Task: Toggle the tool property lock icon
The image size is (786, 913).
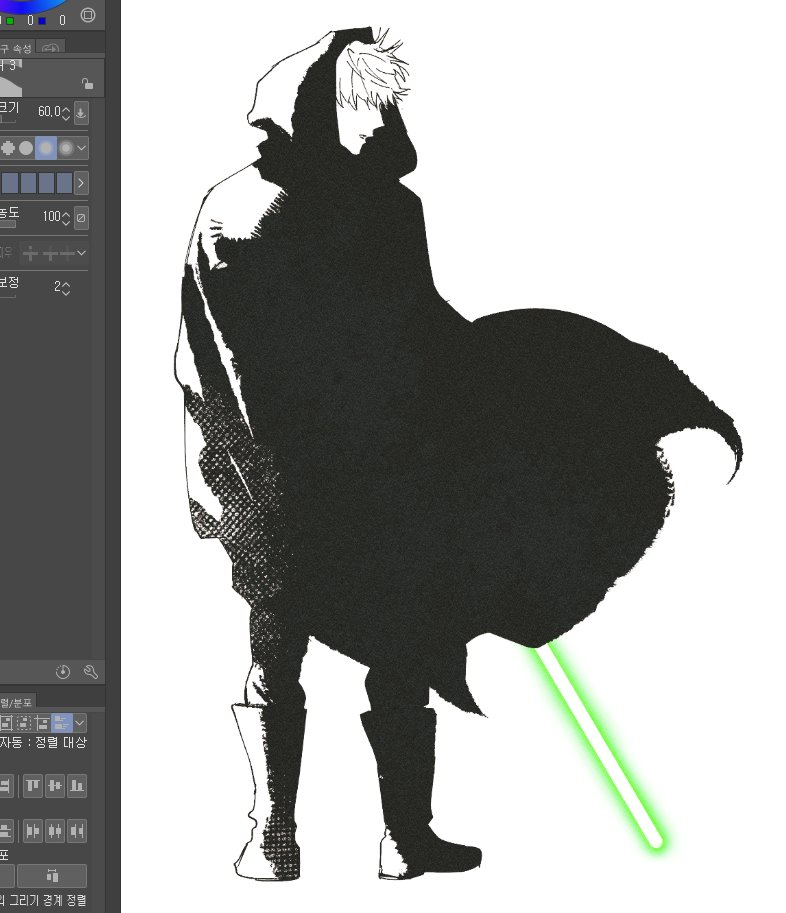Action: pos(87,84)
